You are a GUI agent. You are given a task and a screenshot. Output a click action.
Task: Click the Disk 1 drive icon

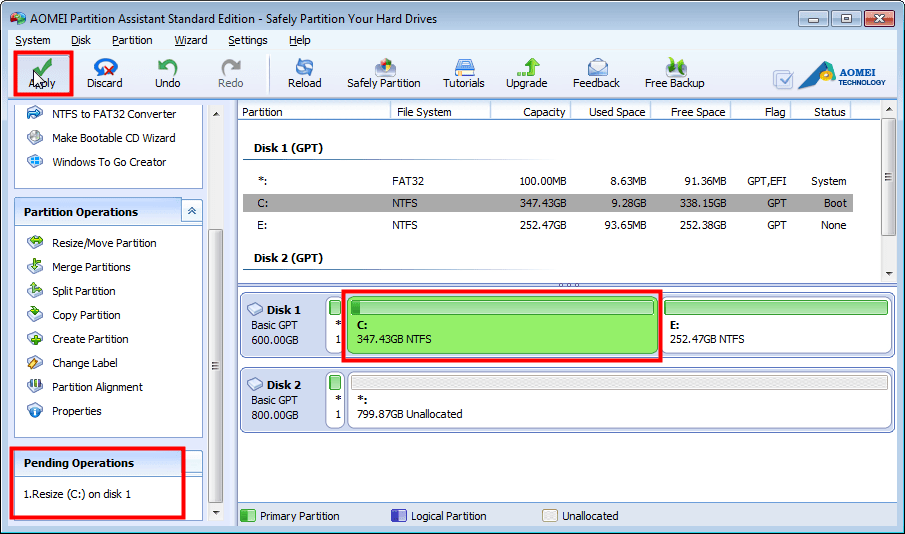point(255,309)
